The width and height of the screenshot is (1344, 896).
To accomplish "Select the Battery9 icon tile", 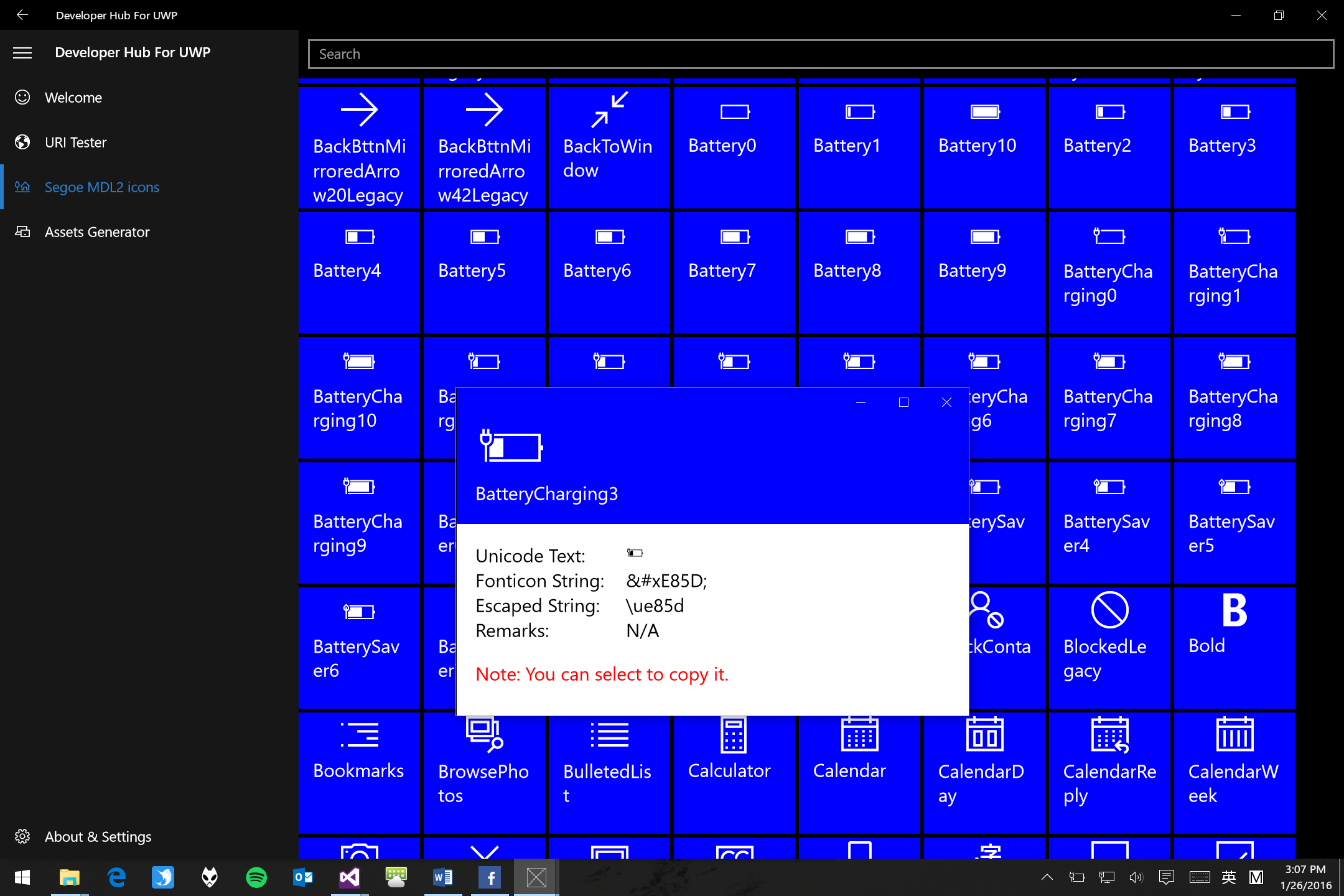I will pyautogui.click(x=984, y=273).
